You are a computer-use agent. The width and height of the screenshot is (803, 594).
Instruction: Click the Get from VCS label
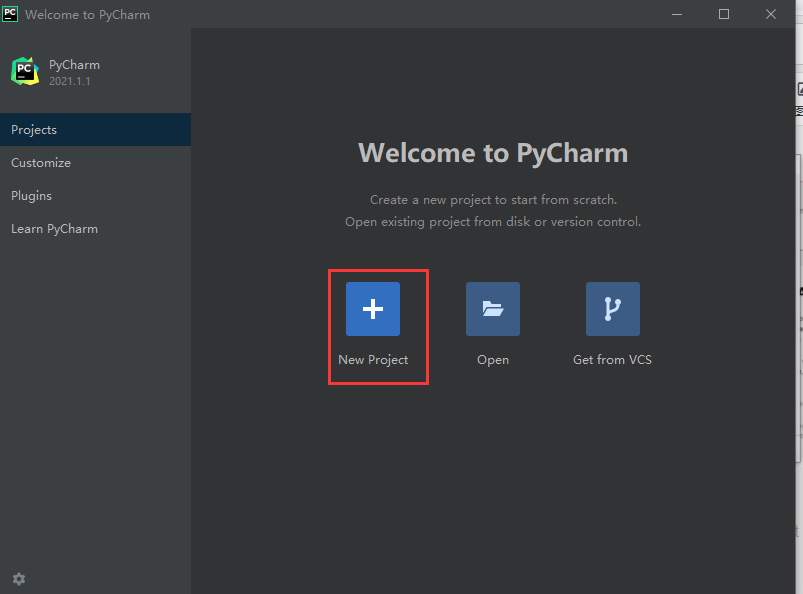612,360
